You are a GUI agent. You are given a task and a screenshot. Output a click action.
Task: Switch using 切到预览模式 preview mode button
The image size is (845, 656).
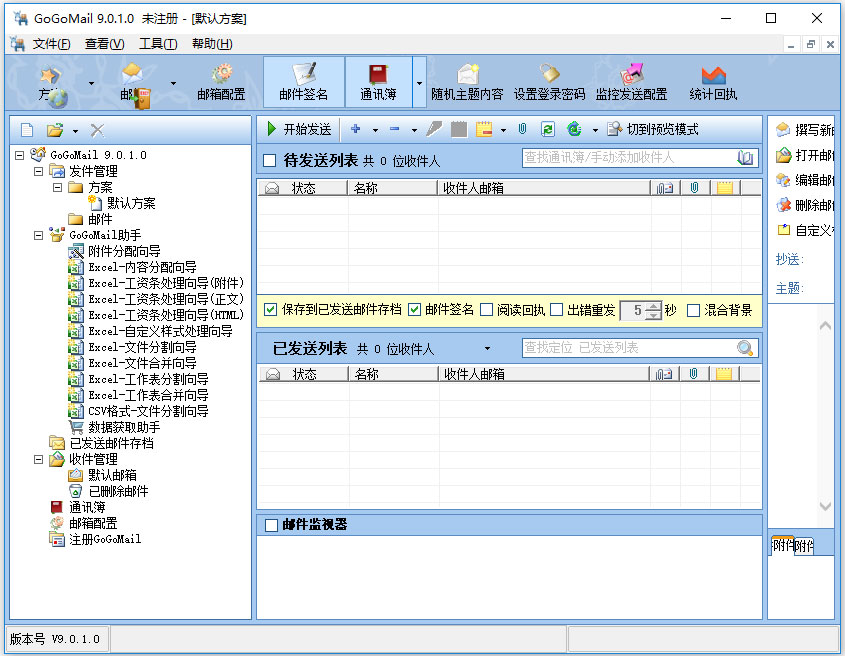pos(652,129)
